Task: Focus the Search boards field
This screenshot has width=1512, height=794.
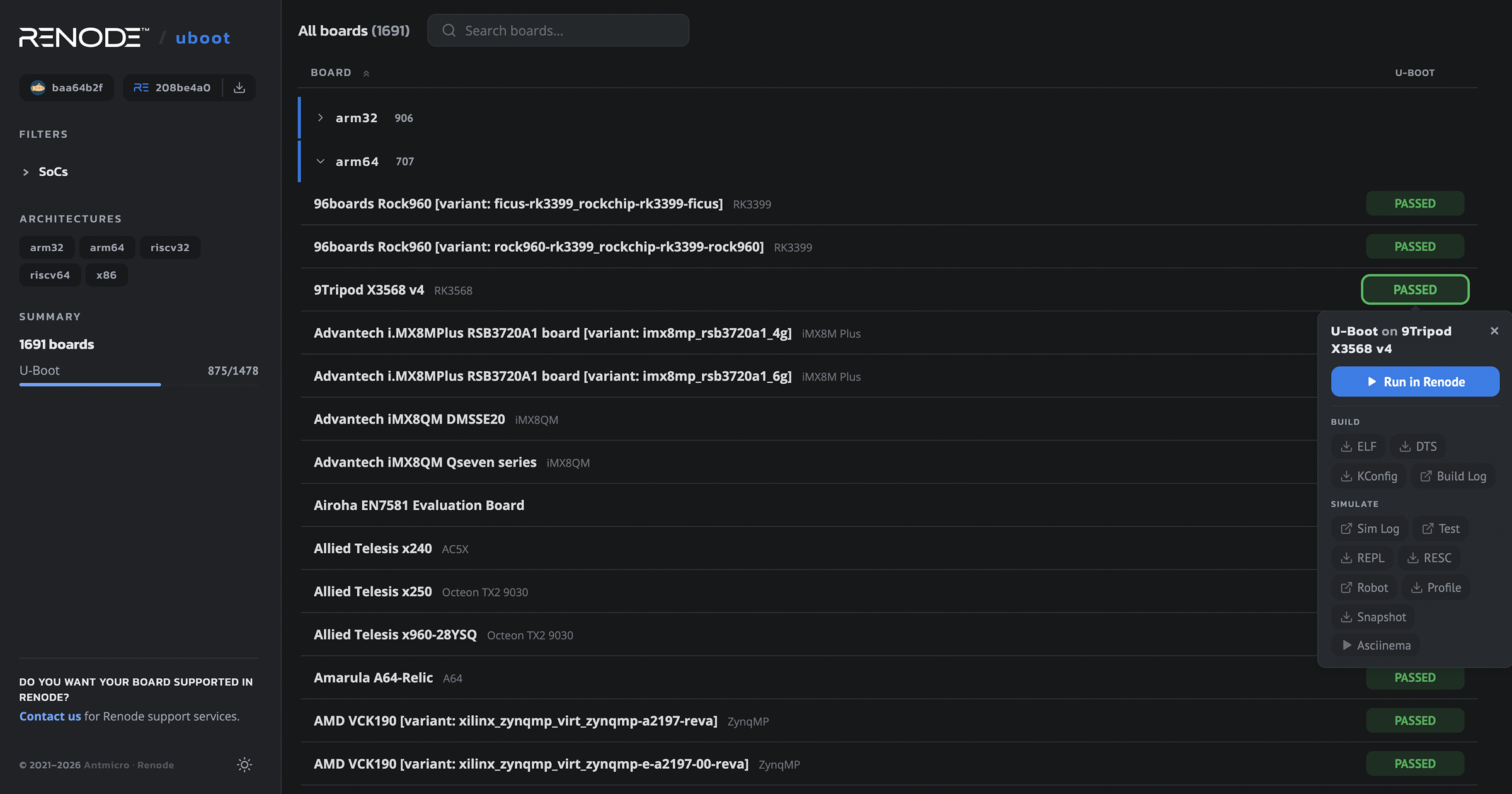Action: [x=558, y=30]
